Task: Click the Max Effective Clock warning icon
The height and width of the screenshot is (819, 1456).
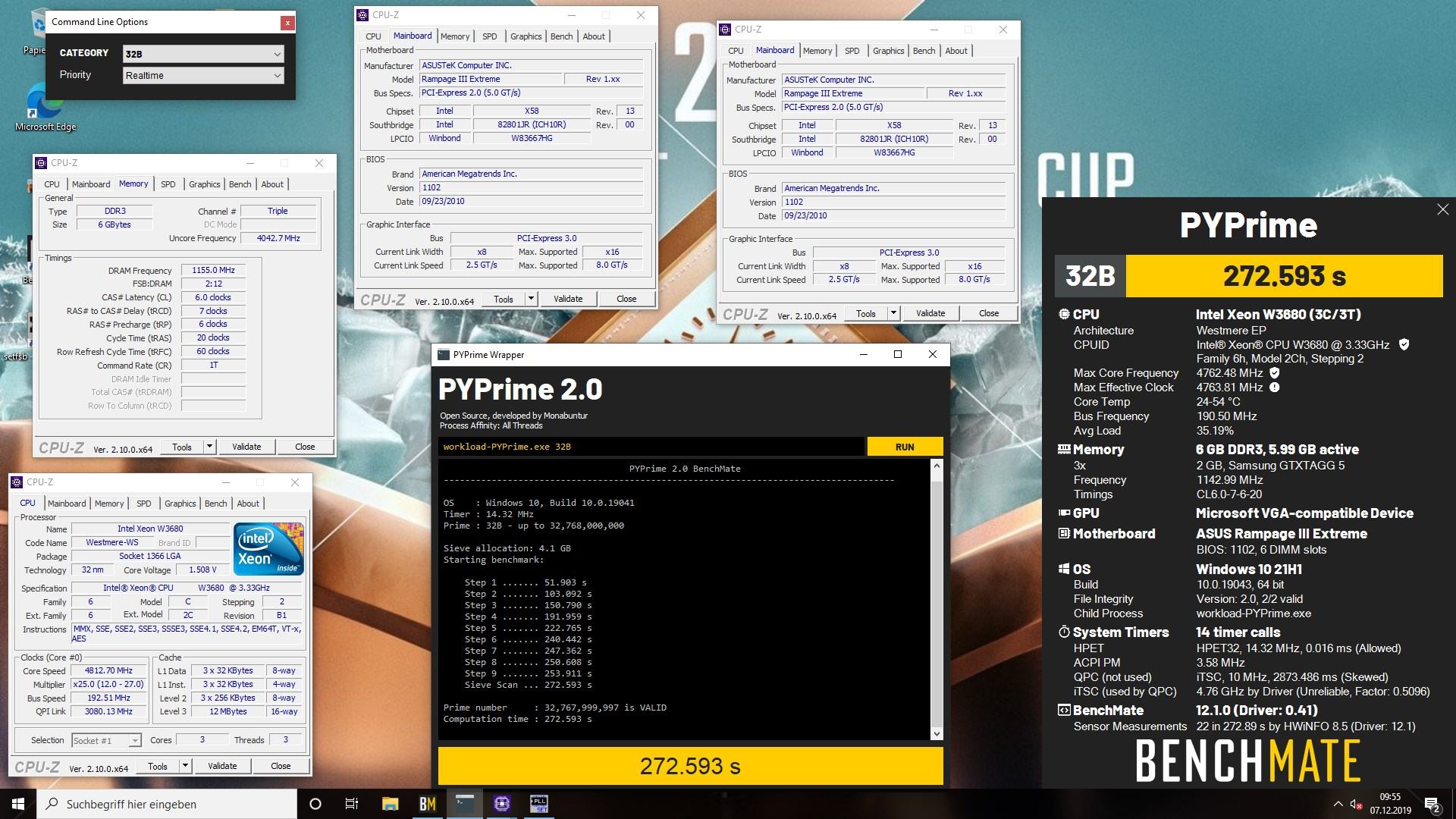Action: [1275, 388]
